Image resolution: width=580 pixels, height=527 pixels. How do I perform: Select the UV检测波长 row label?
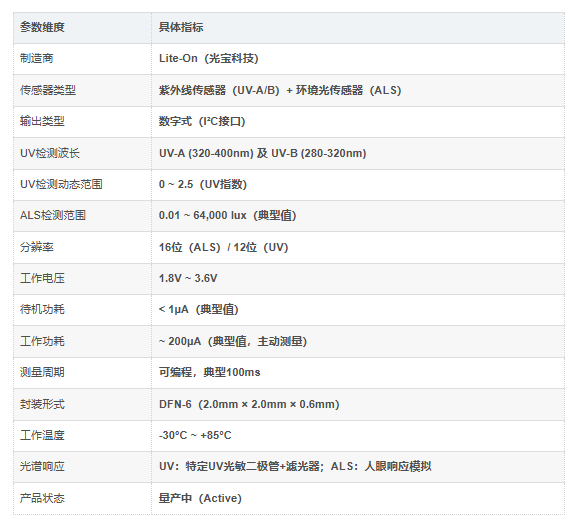click(x=50, y=153)
